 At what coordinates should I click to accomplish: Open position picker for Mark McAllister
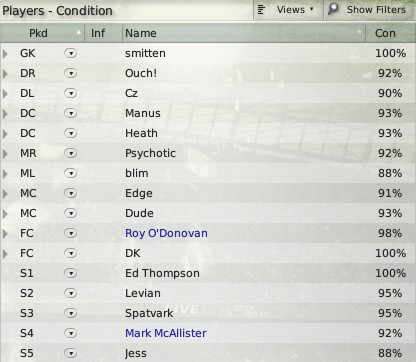(x=71, y=333)
